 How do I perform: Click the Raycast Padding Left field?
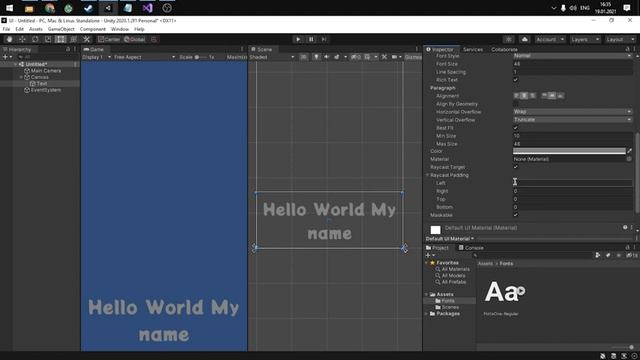coord(572,183)
